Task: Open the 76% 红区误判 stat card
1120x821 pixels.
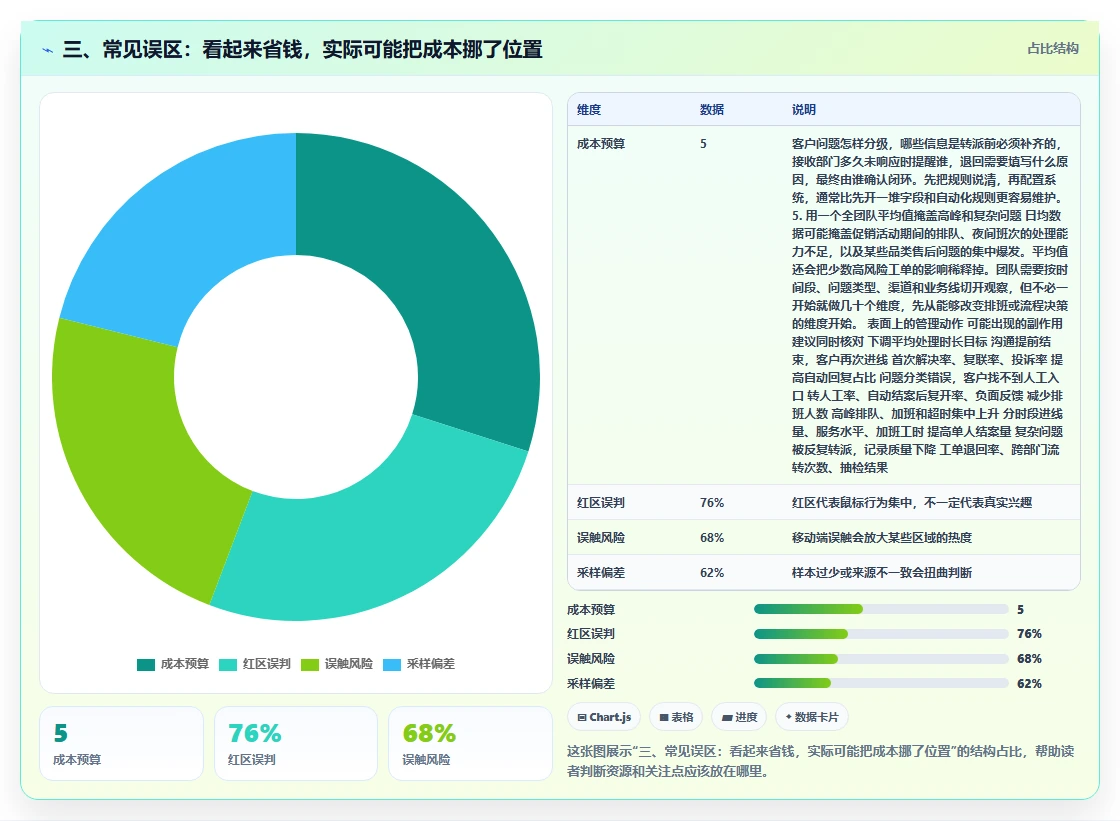Action: pos(296,743)
